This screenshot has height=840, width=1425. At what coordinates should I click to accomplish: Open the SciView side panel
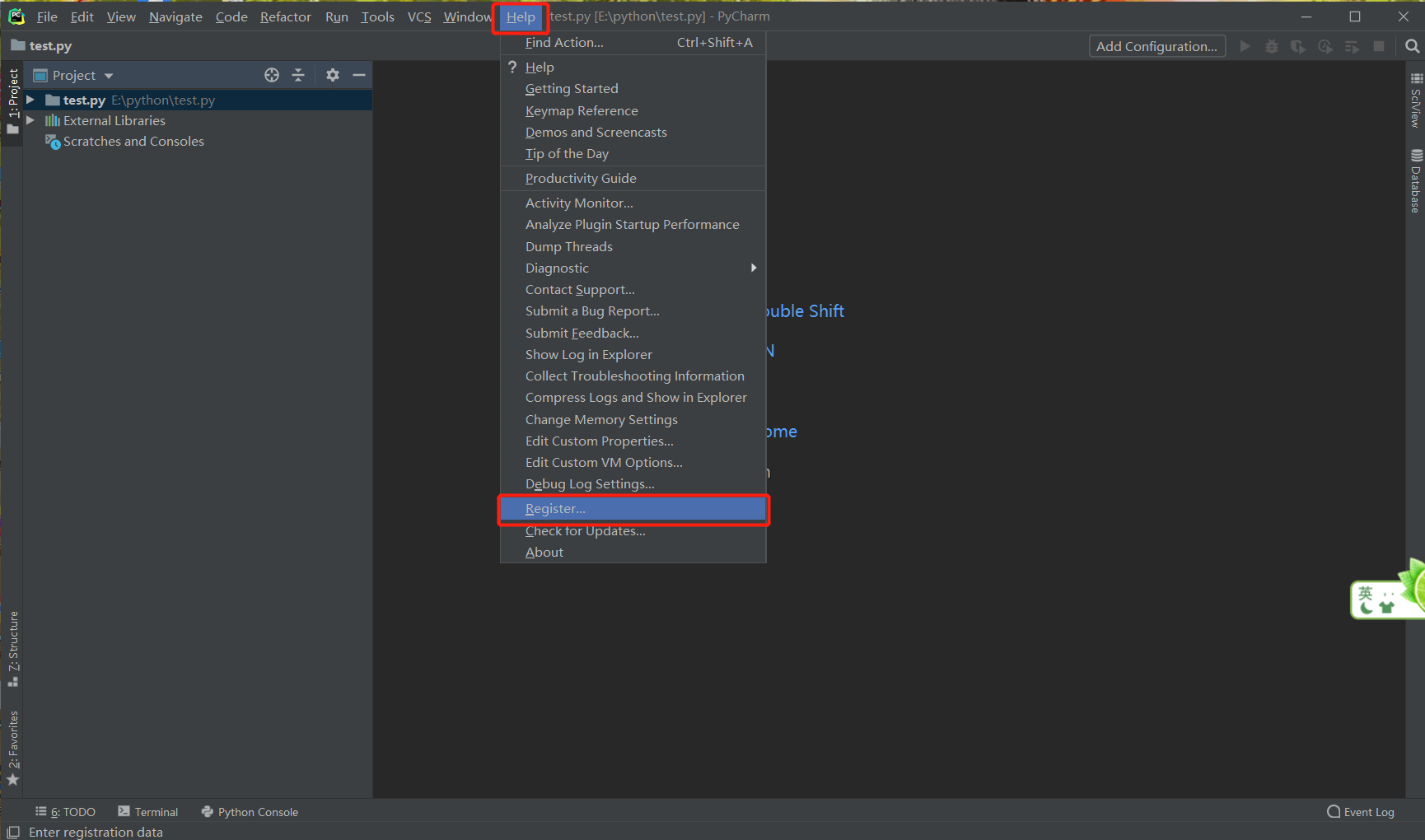click(1416, 100)
